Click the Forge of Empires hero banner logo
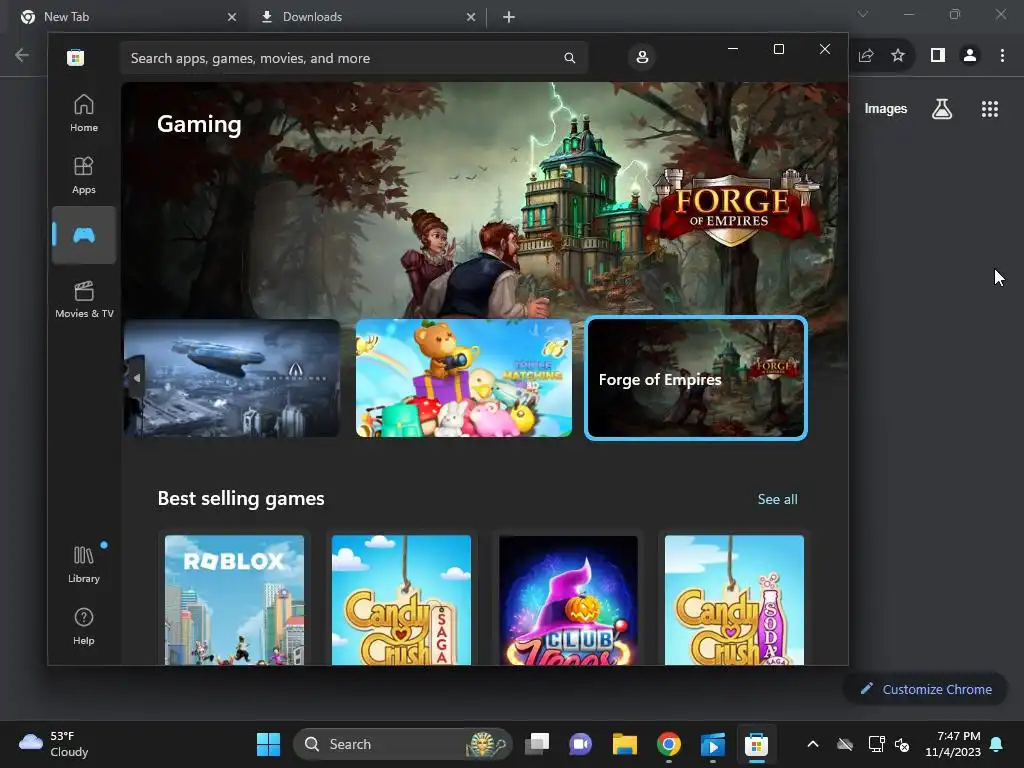The width and height of the screenshot is (1024, 768). click(733, 208)
